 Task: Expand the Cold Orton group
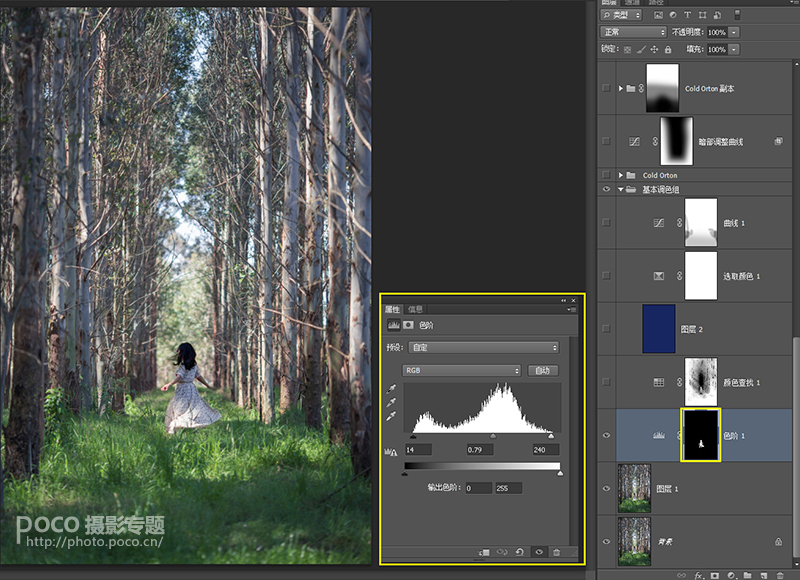click(620, 175)
